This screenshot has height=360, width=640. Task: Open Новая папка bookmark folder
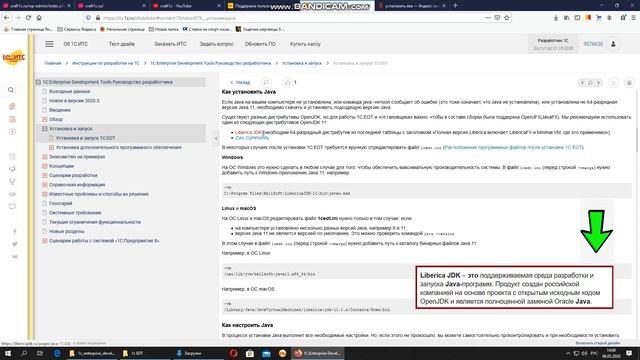click(x=163, y=29)
